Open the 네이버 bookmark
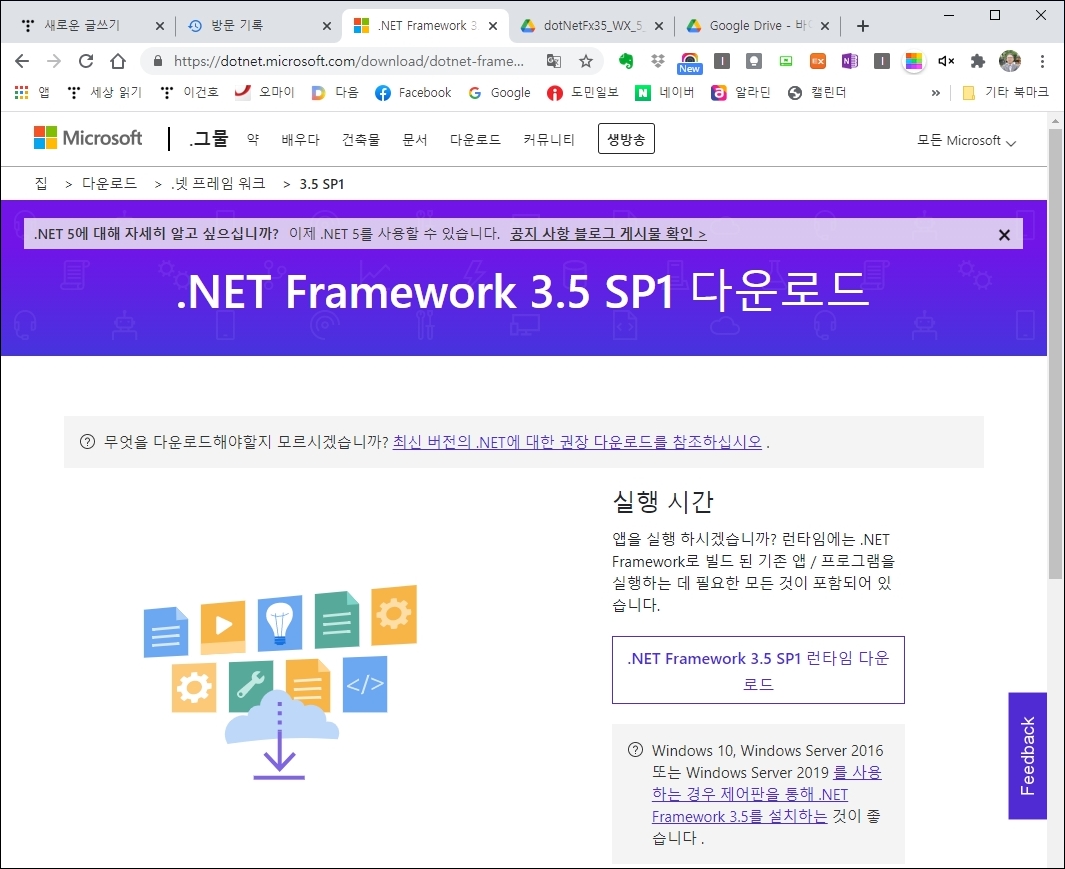This screenshot has height=869, width=1065. pos(664,92)
